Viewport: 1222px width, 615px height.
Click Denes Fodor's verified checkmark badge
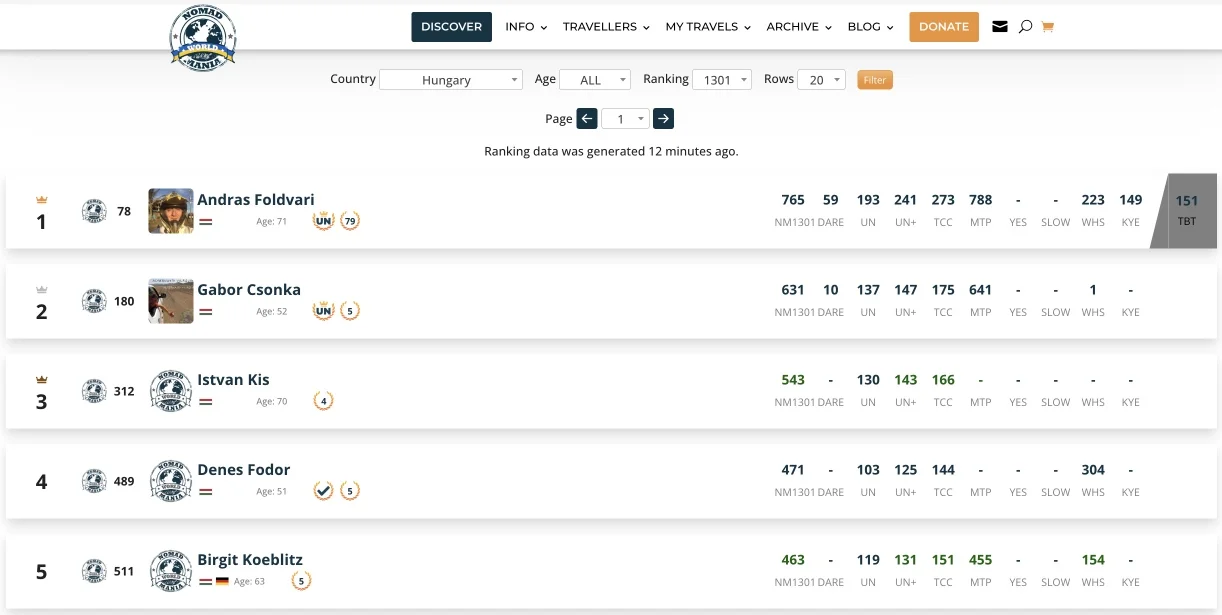click(x=323, y=491)
